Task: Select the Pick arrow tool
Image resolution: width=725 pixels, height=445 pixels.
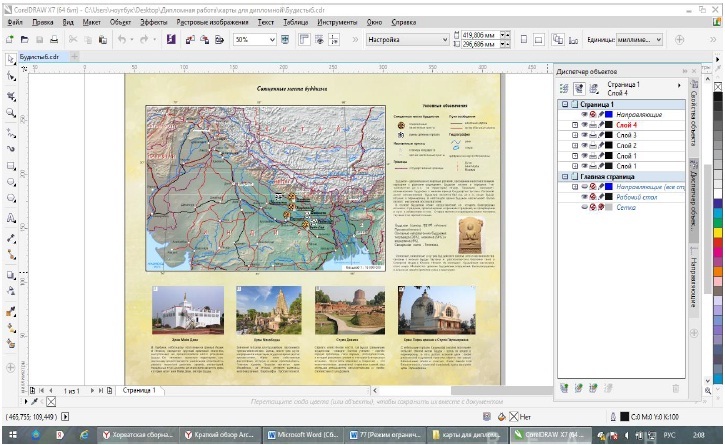Action: click(10, 60)
